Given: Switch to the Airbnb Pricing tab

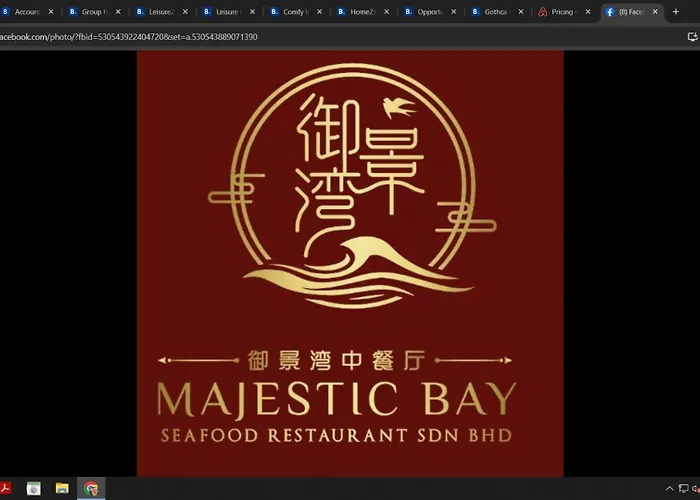Looking at the screenshot, I should [563, 12].
